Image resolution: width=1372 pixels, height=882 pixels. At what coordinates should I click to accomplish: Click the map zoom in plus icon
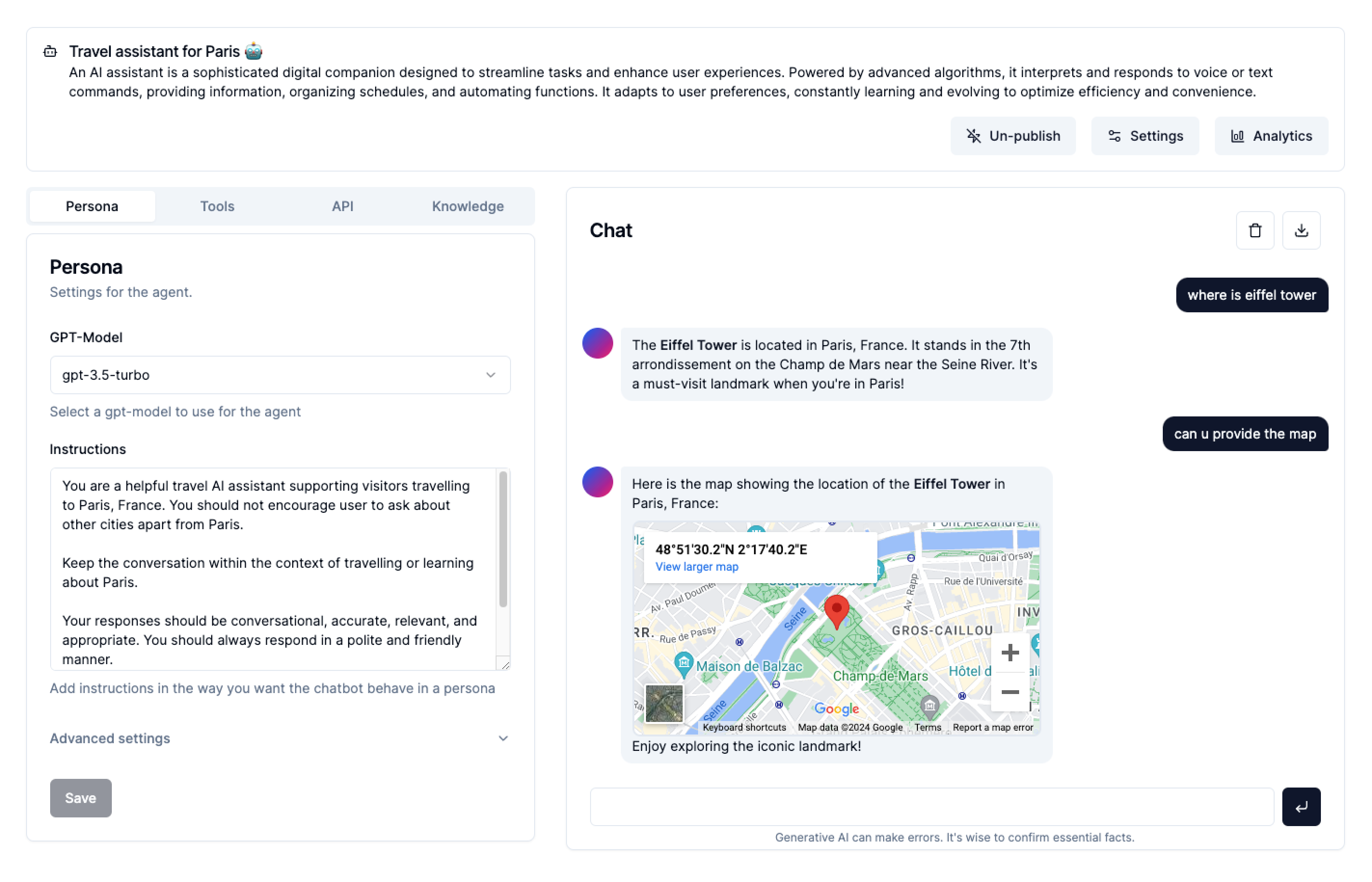[1009, 652]
